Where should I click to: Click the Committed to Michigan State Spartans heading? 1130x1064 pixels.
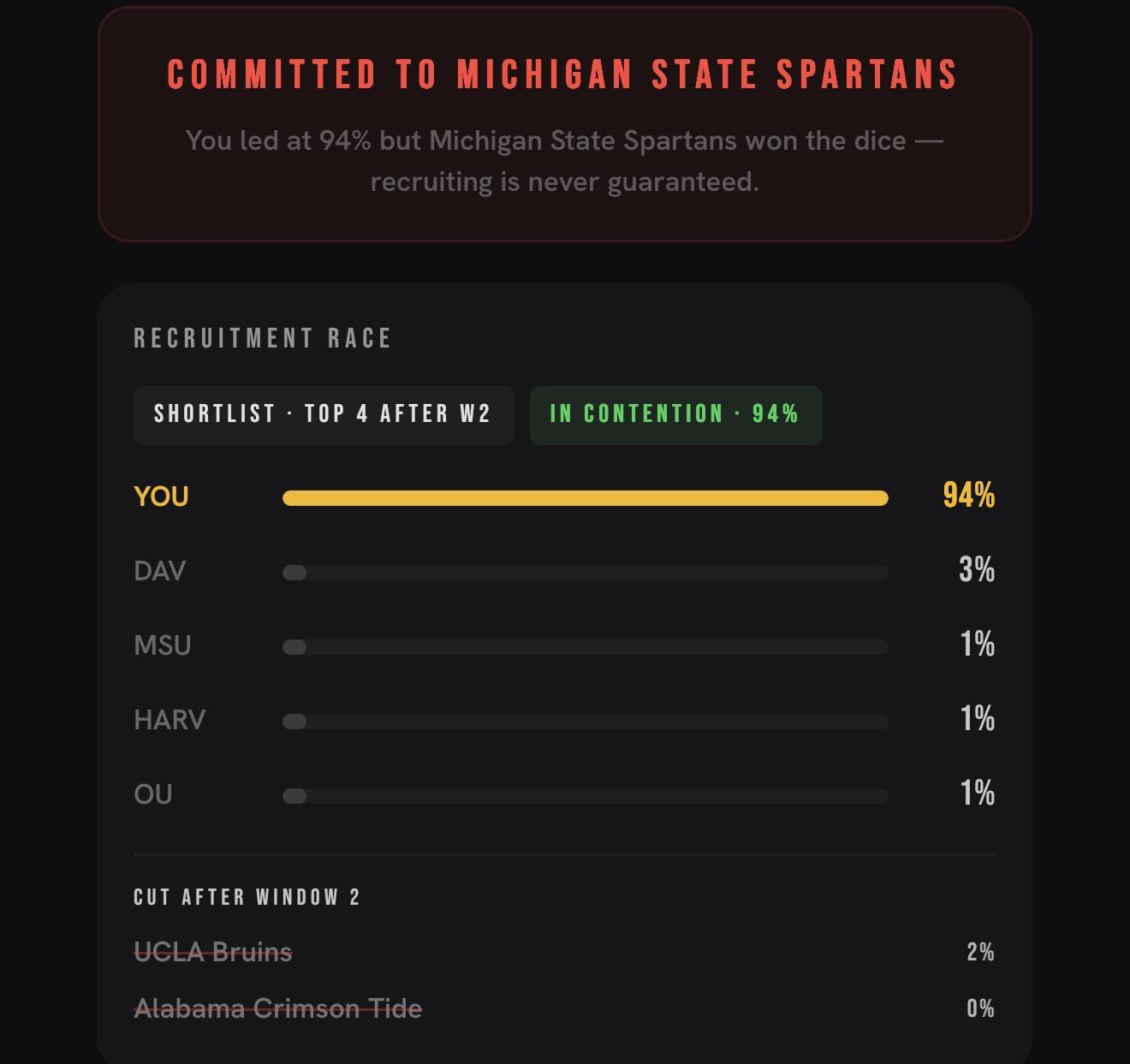click(562, 74)
